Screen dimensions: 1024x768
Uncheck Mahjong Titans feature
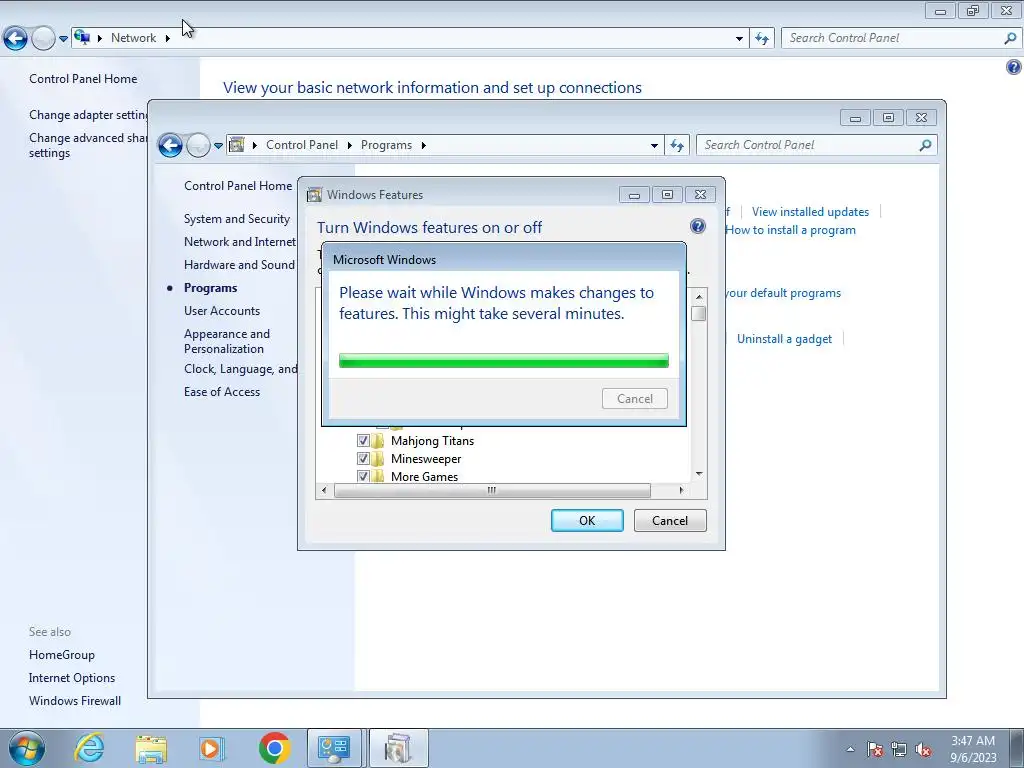pyautogui.click(x=363, y=440)
